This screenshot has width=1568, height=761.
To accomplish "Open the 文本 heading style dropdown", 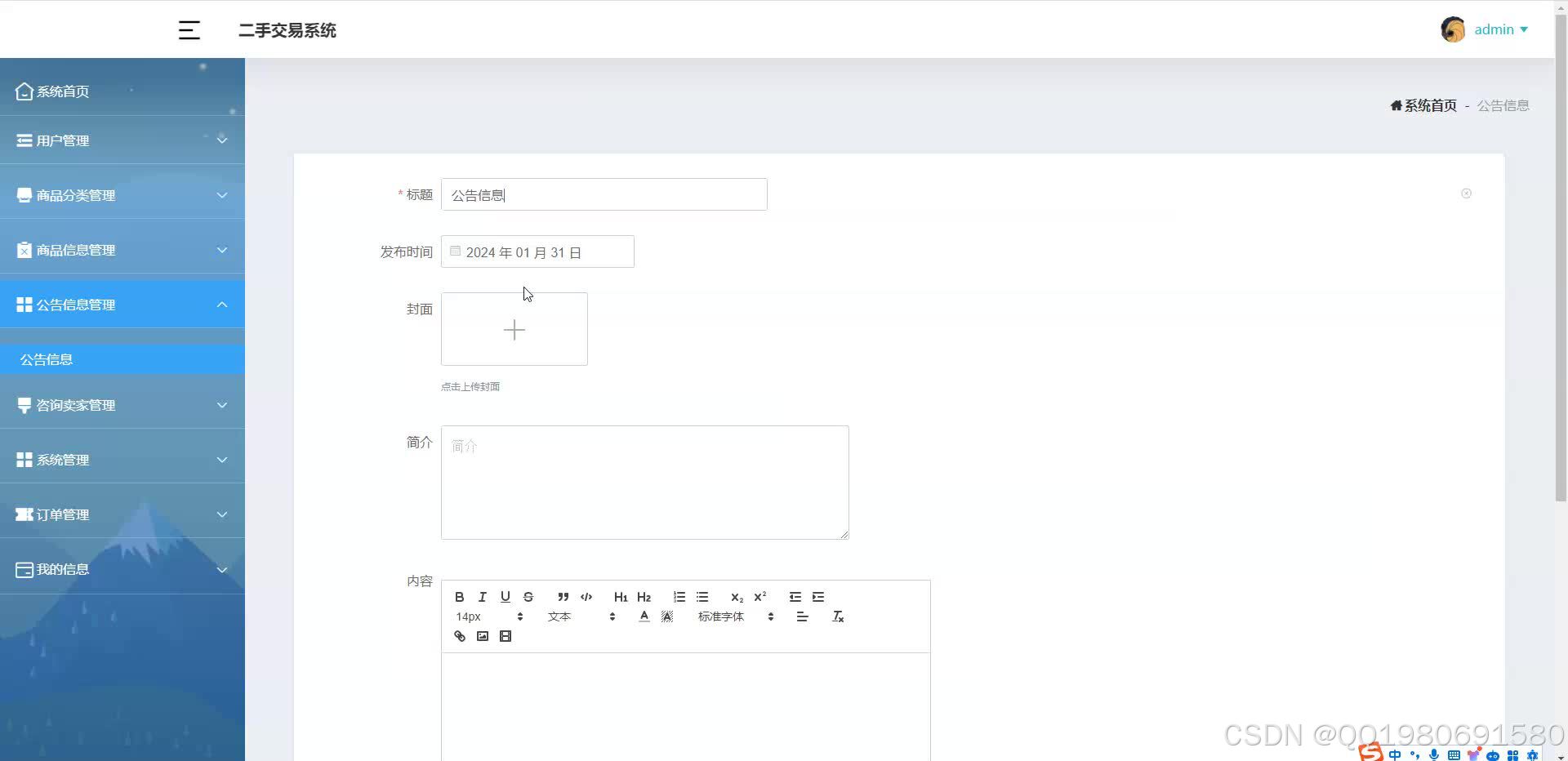I will tap(581, 616).
